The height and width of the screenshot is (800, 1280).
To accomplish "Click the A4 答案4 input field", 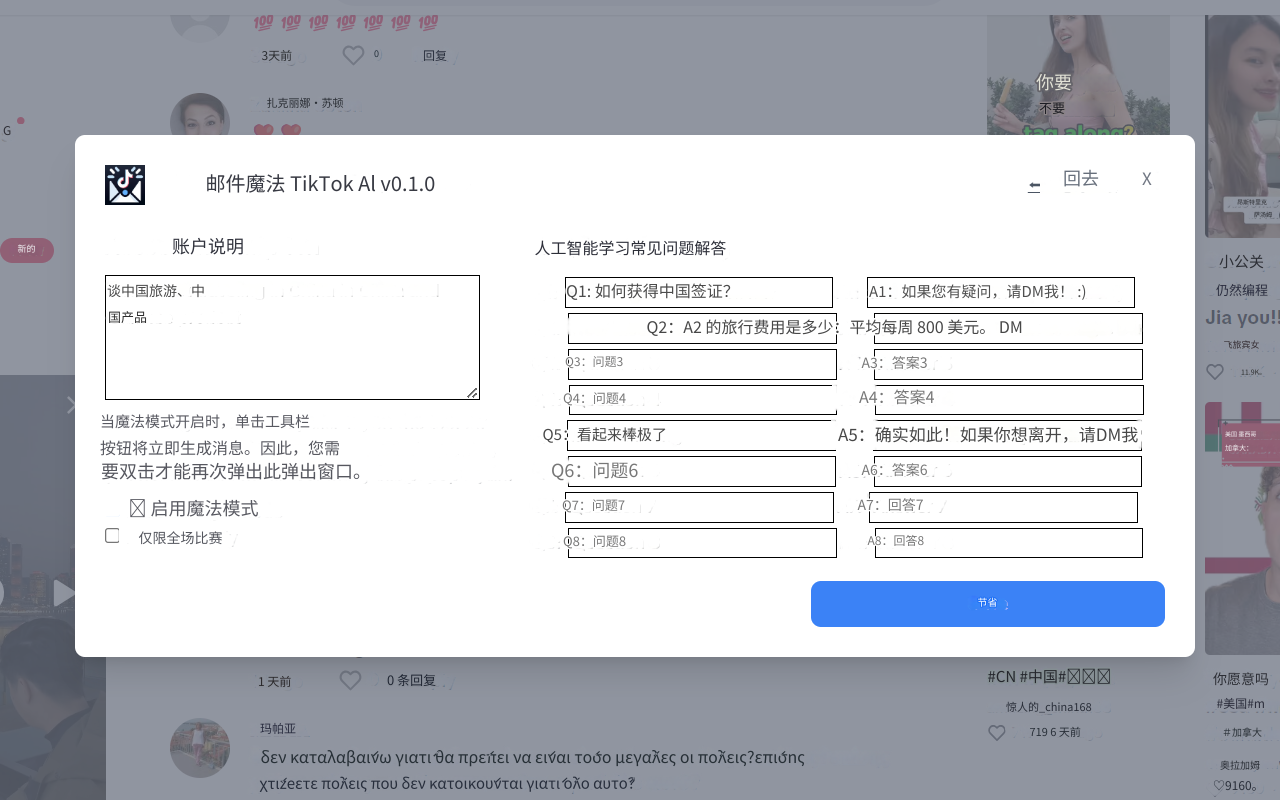I will coord(1009,399).
